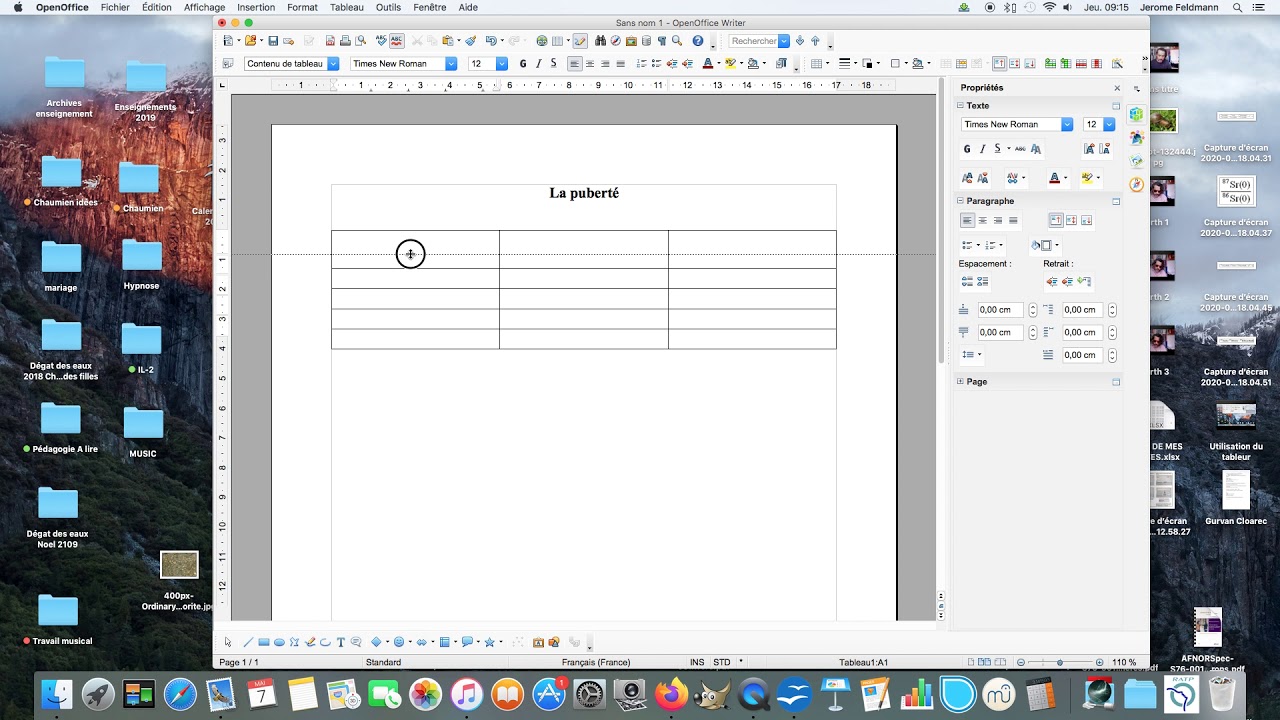Click the toolbar font color A swatch
This screenshot has height=720, width=1280.
(707, 64)
